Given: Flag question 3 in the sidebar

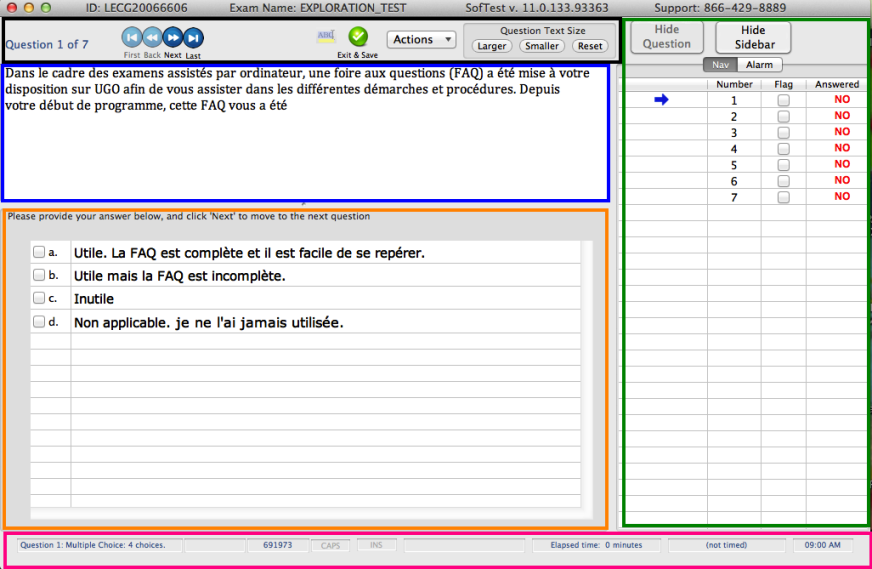Looking at the screenshot, I should click(784, 132).
